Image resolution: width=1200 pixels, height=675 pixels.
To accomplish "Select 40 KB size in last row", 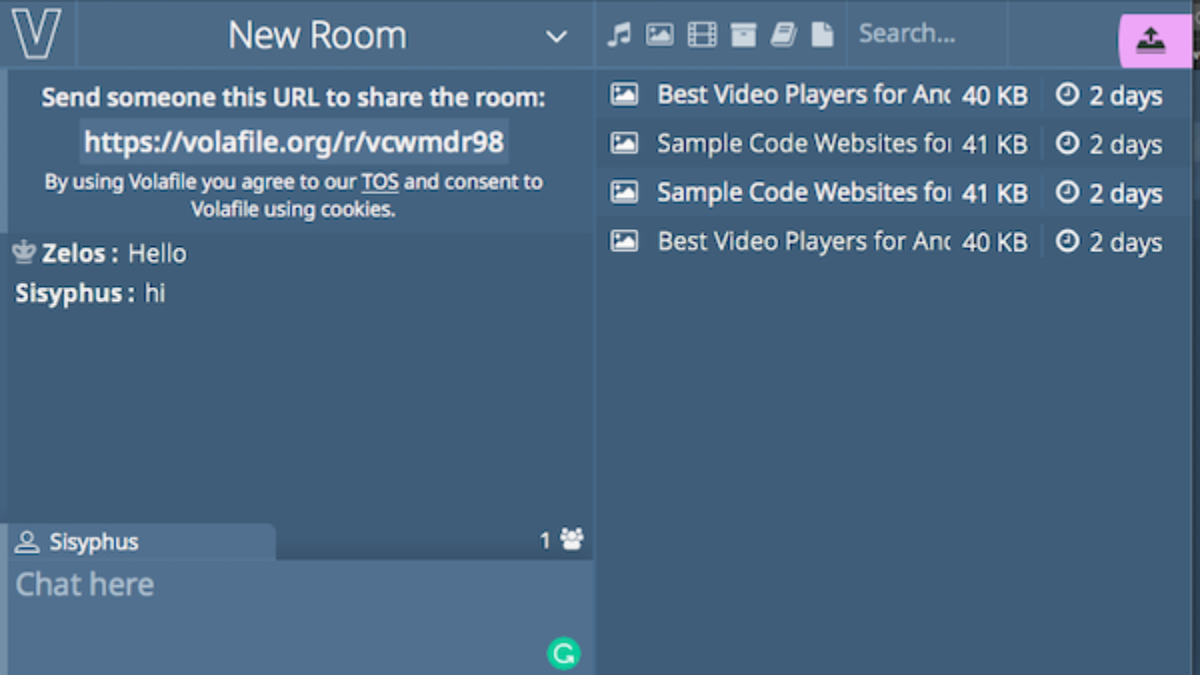I will (994, 242).
